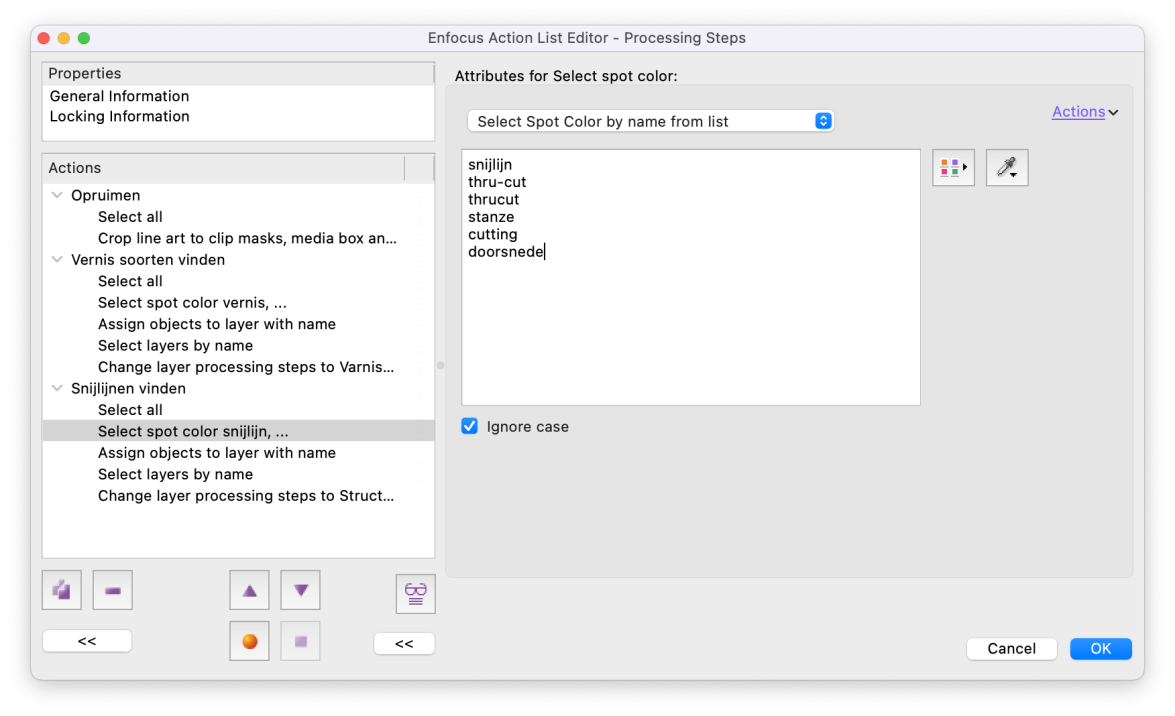This screenshot has height=716, width=1175.
Task: Open the Actions link menu
Action: point(1084,112)
